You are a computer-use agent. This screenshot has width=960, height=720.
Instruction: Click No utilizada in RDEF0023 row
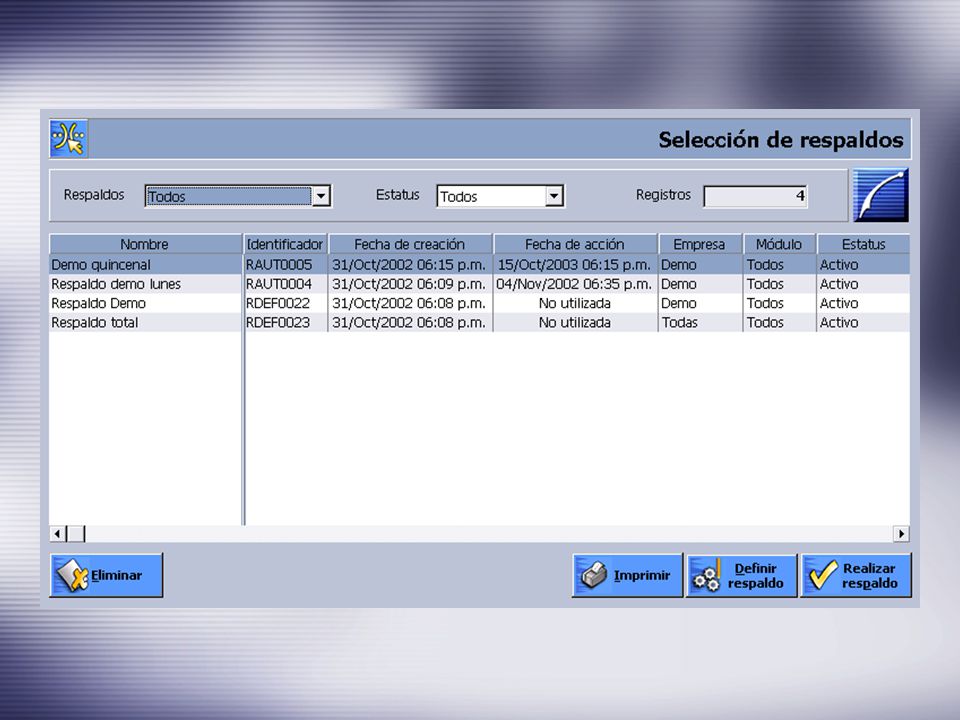click(574, 322)
